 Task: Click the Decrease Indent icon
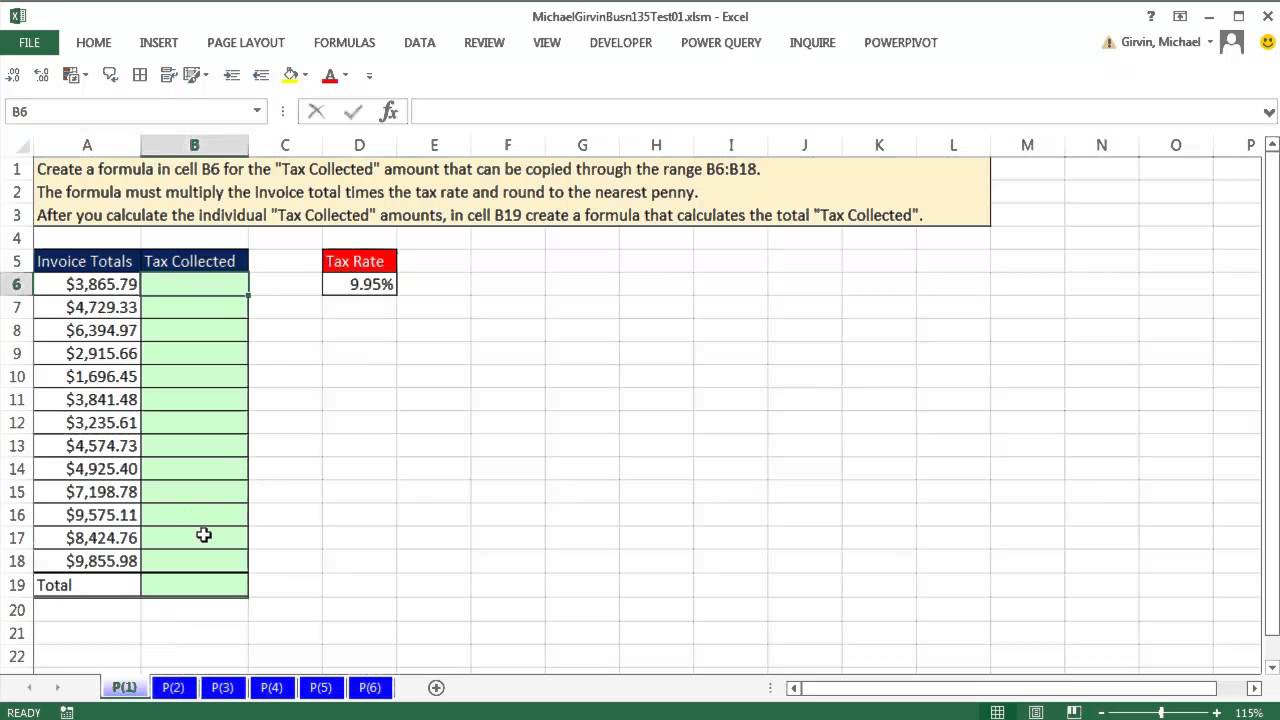point(261,75)
